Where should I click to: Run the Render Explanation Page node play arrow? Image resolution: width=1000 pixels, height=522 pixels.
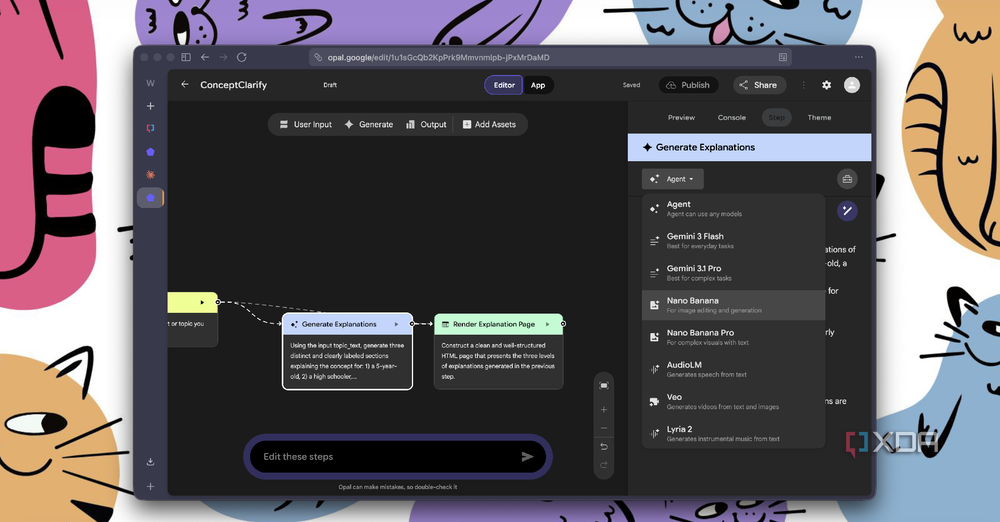pyautogui.click(x=547, y=324)
